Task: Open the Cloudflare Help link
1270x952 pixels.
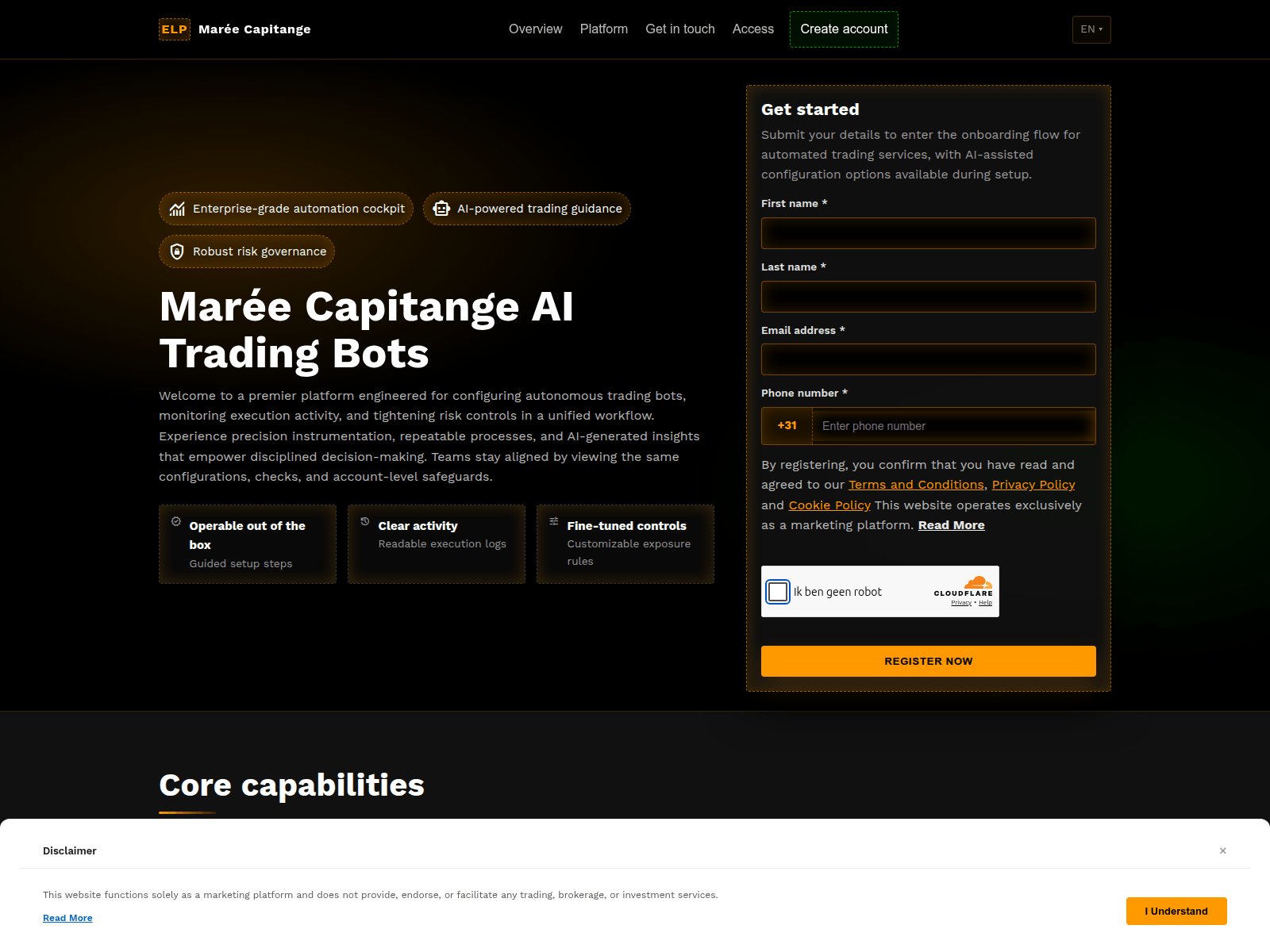Action: pyautogui.click(x=985, y=603)
